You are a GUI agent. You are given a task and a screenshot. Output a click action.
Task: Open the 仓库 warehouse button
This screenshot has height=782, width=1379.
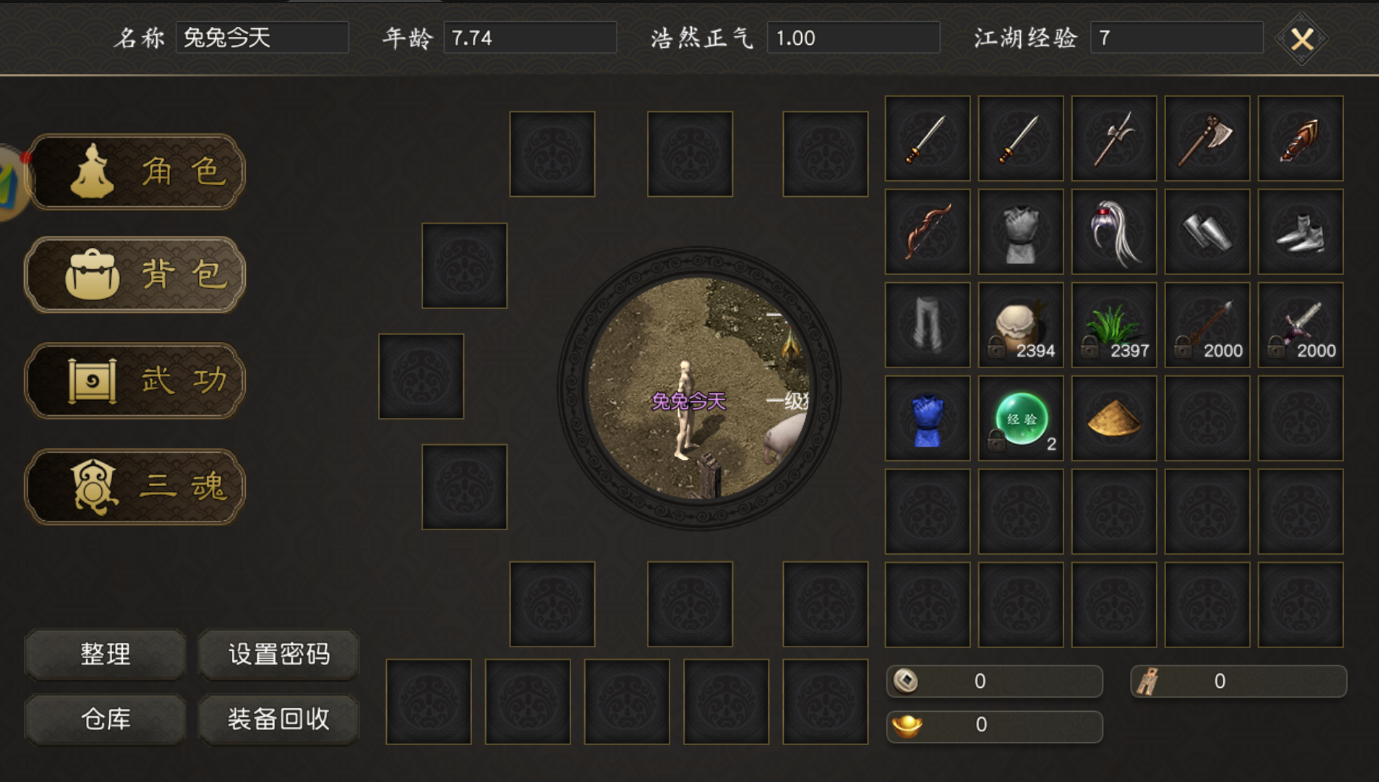point(105,719)
